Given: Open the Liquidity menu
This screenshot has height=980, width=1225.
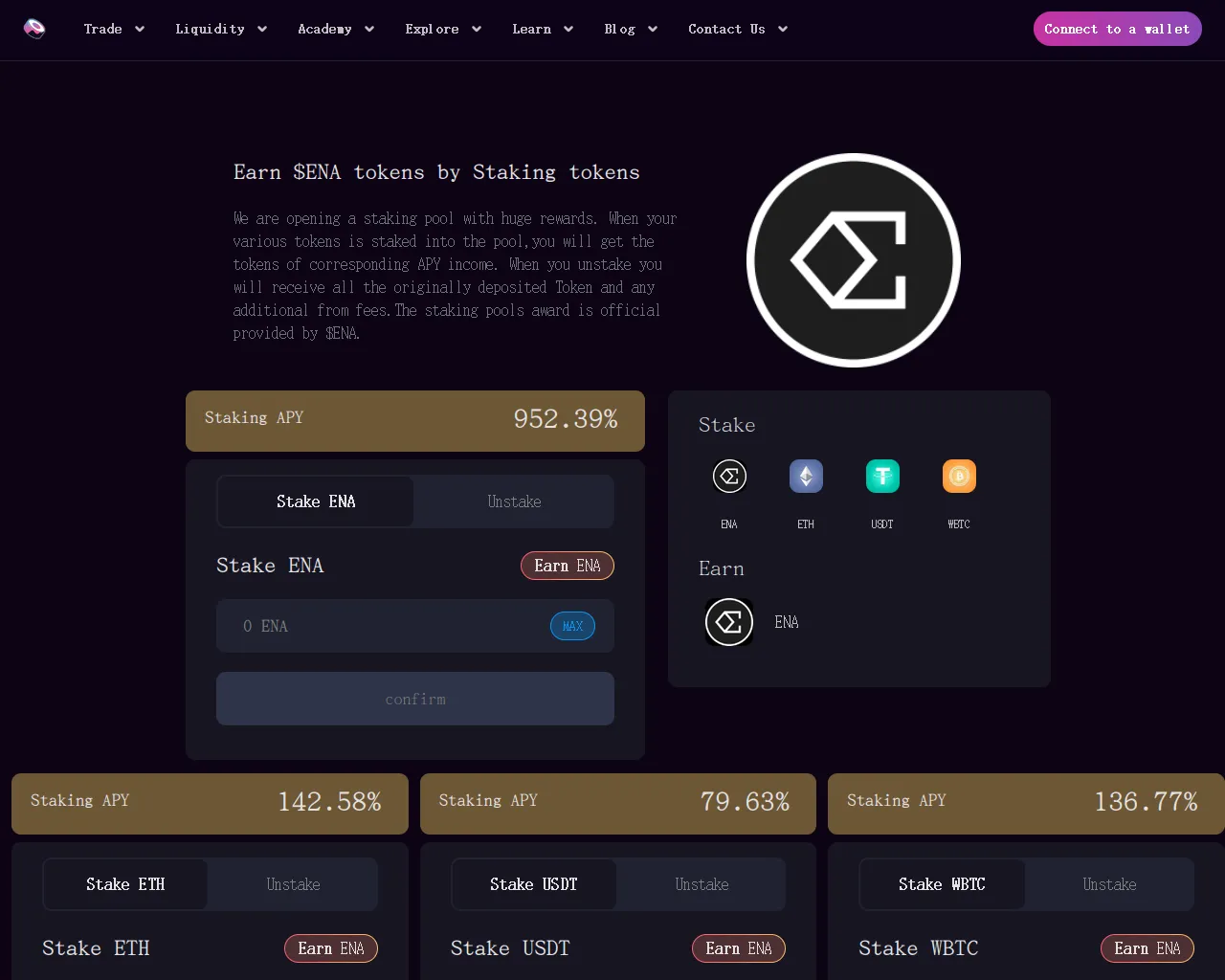Looking at the screenshot, I should click(211, 29).
